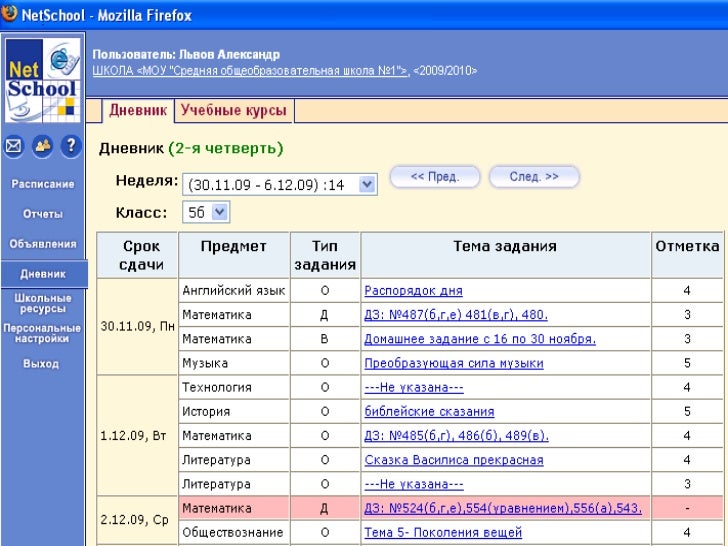Open Объявления in the sidebar
This screenshot has width=728, height=546.
coord(43,243)
